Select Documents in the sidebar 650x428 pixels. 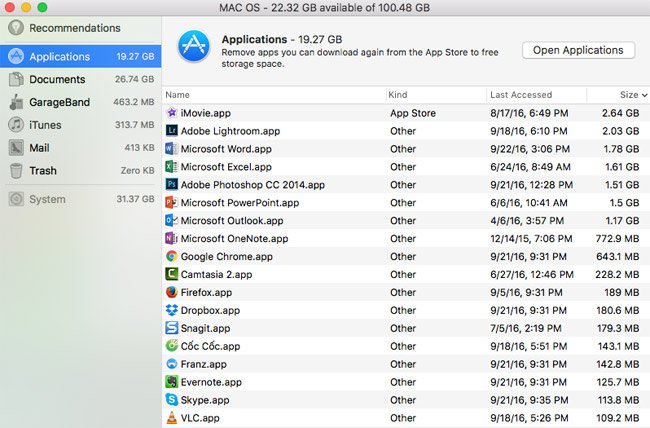point(80,79)
